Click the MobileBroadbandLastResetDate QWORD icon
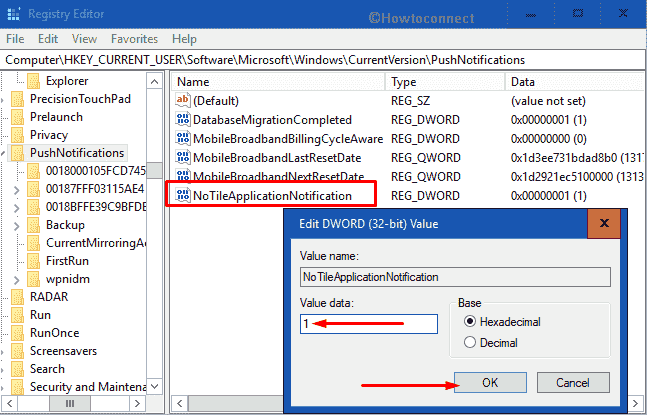The height and width of the screenshot is (415, 647). point(182,157)
